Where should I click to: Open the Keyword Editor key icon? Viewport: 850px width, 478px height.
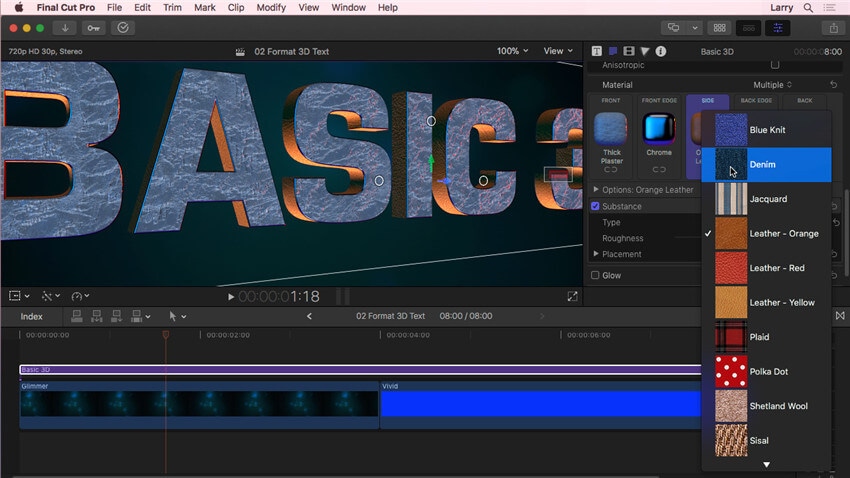click(94, 28)
